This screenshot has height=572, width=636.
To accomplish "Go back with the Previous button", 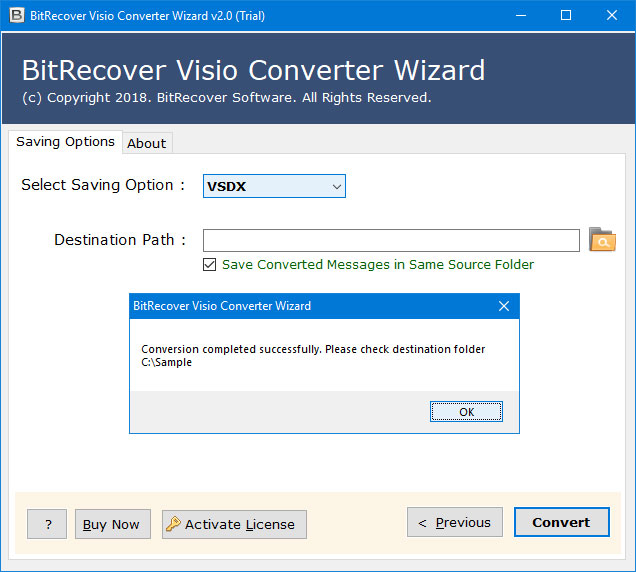I will point(455,522).
